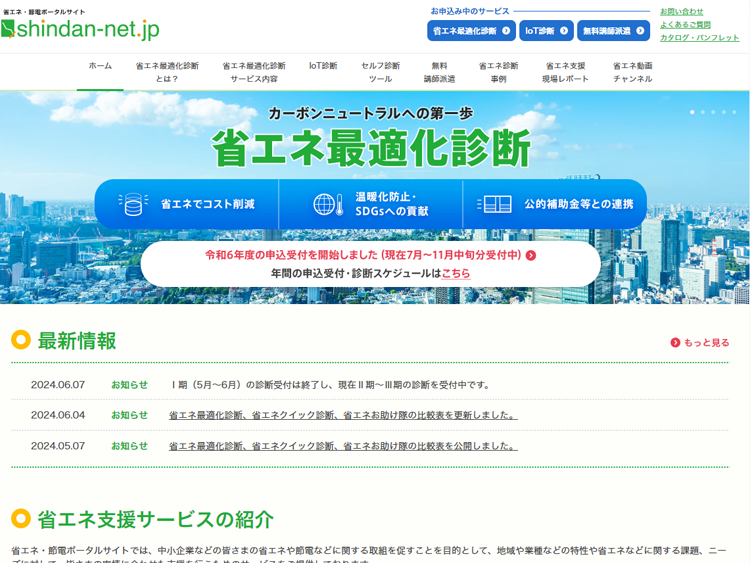Open the お問い合わせ link
Screen dimensions: 750x563
[x=682, y=11]
